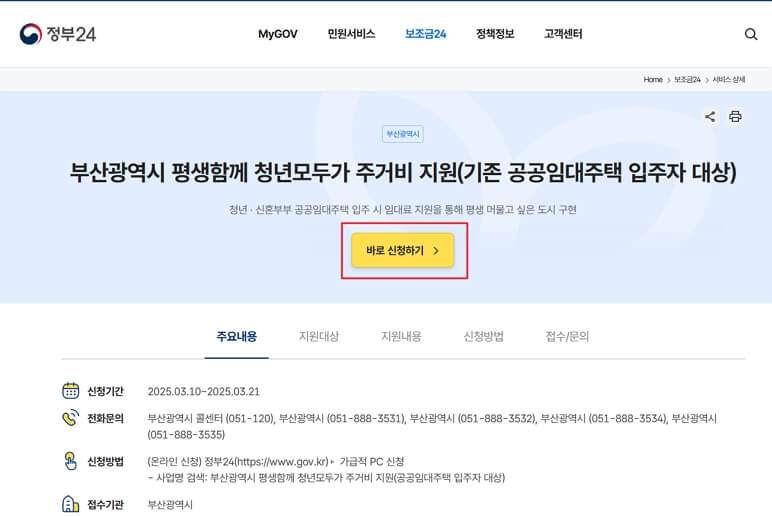The width and height of the screenshot is (772, 517).
Task: Click the 전화문의 call center numbers text
Action: tap(432, 426)
